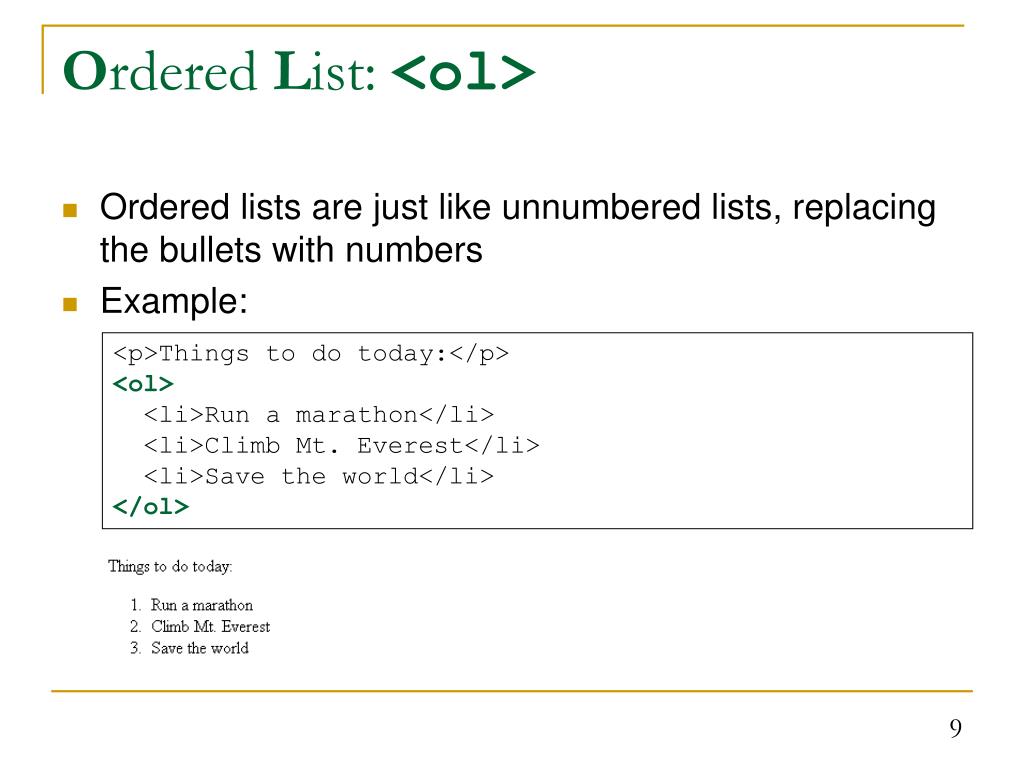Click rendered item '1. Run a marathon'
The width and height of the screenshot is (1024, 768).
coord(191,605)
